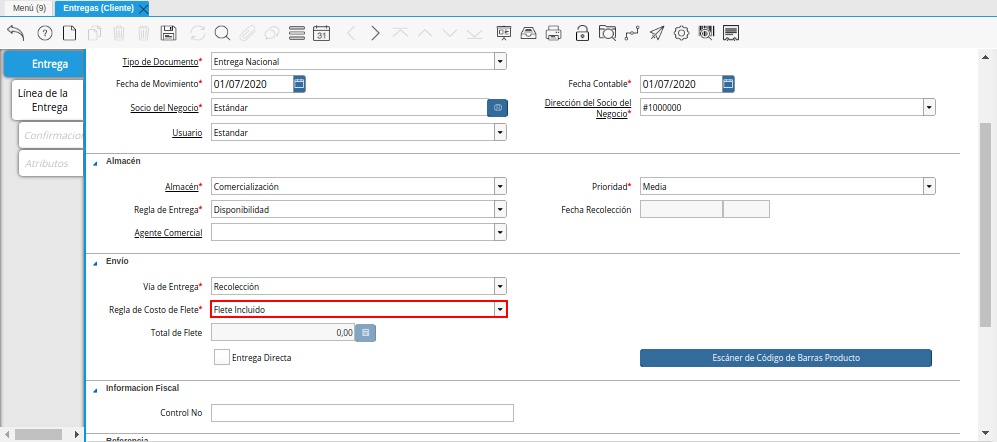Follow the Socio del Negocio label link
The height and width of the screenshot is (442, 997).
coord(164,108)
